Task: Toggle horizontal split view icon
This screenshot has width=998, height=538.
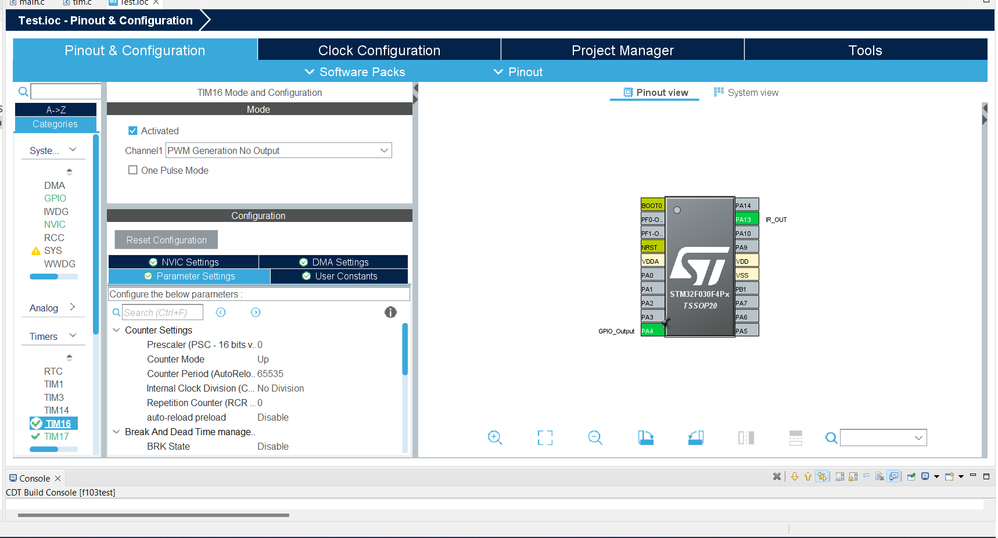Action: pos(796,437)
